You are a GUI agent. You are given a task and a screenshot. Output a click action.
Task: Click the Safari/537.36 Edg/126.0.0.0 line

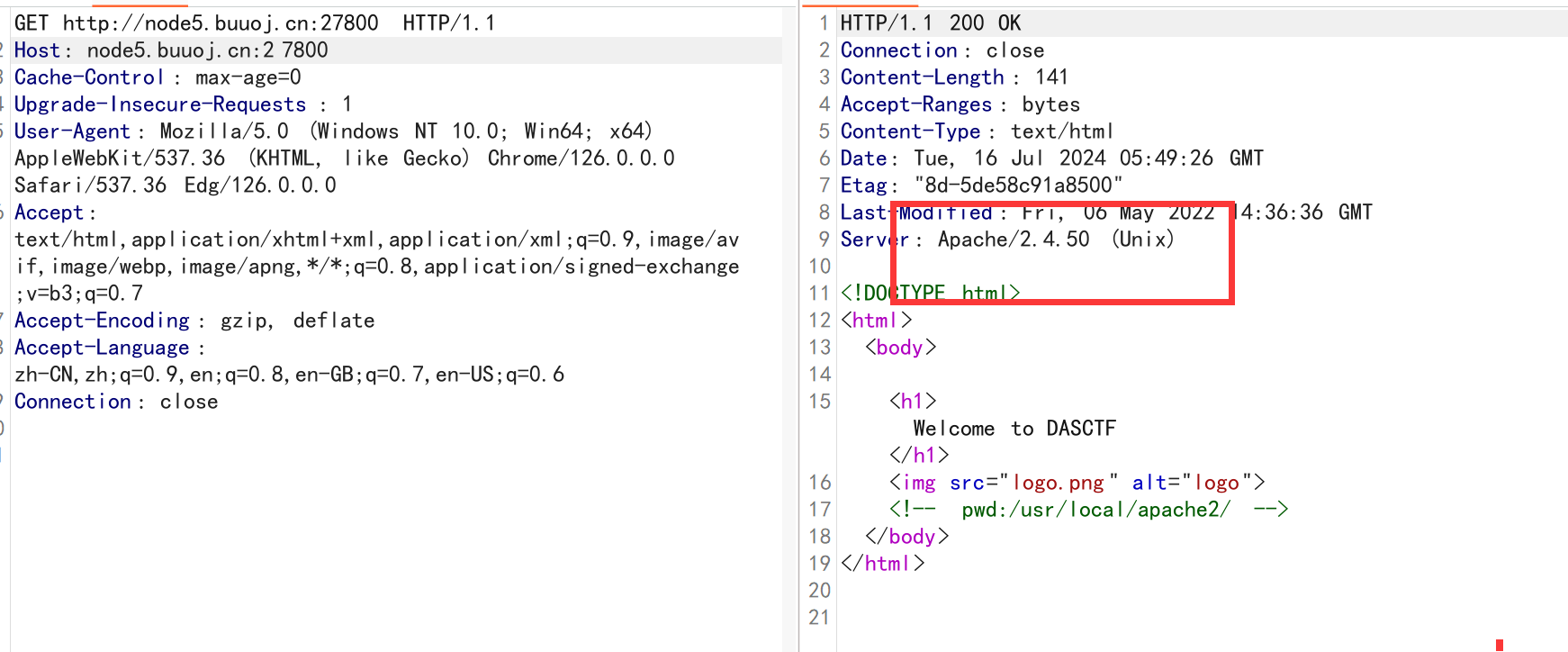[176, 186]
